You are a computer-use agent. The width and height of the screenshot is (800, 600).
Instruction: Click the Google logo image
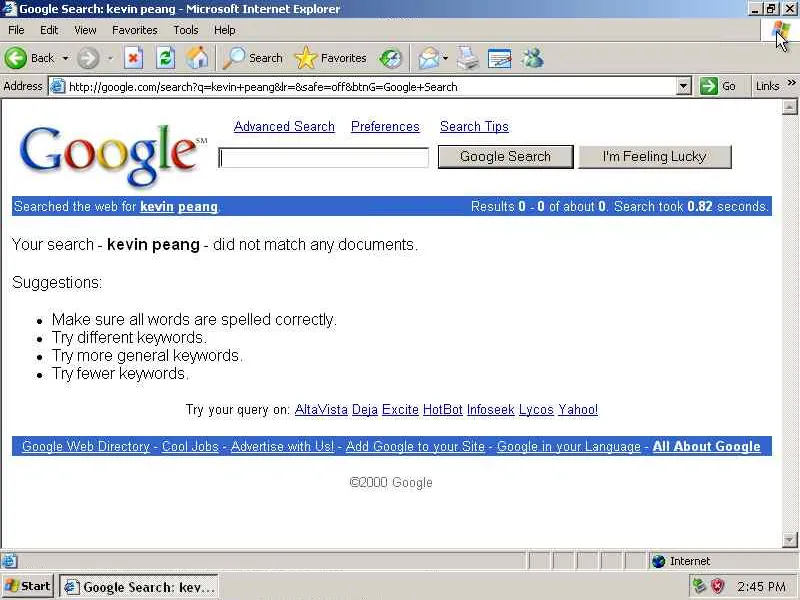click(x=113, y=155)
